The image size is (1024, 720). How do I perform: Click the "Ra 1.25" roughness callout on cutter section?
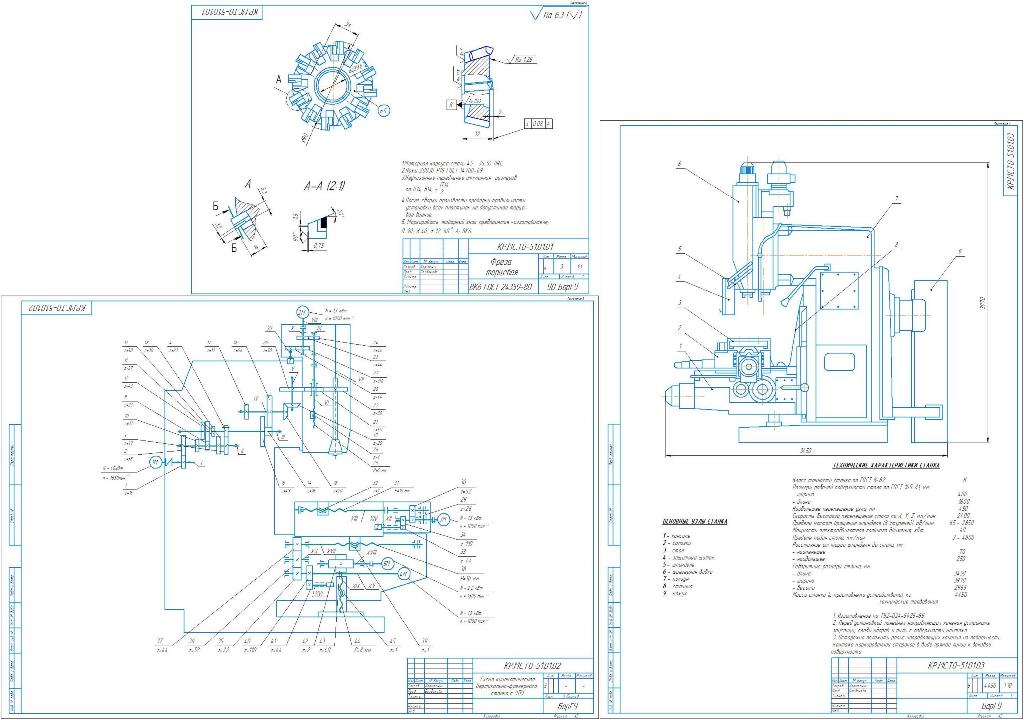coord(520,60)
